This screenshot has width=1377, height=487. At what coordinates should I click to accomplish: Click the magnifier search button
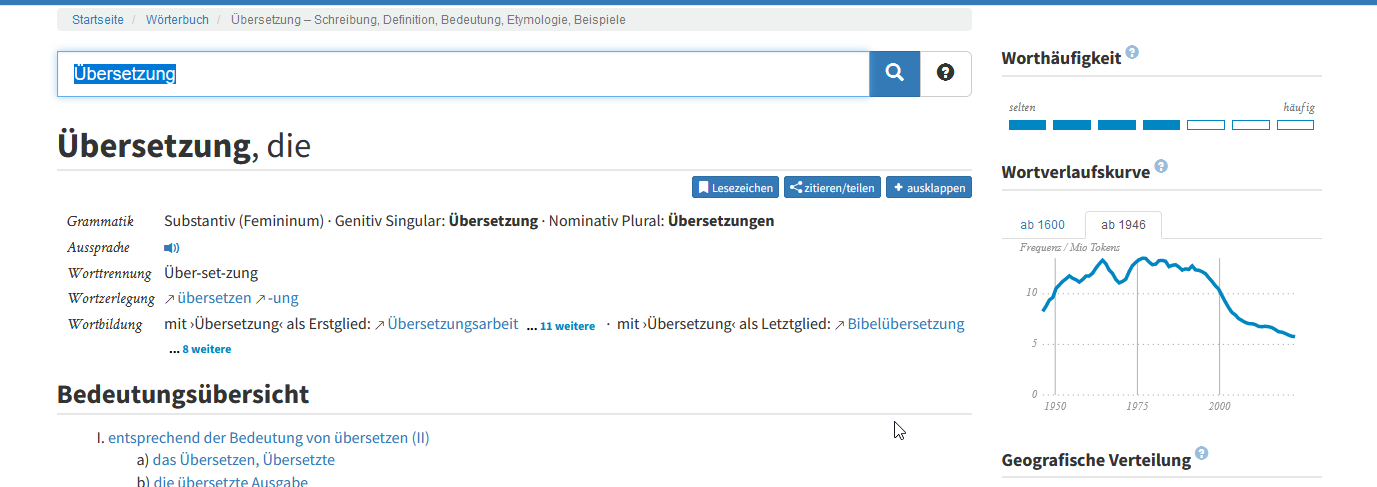[895, 74]
